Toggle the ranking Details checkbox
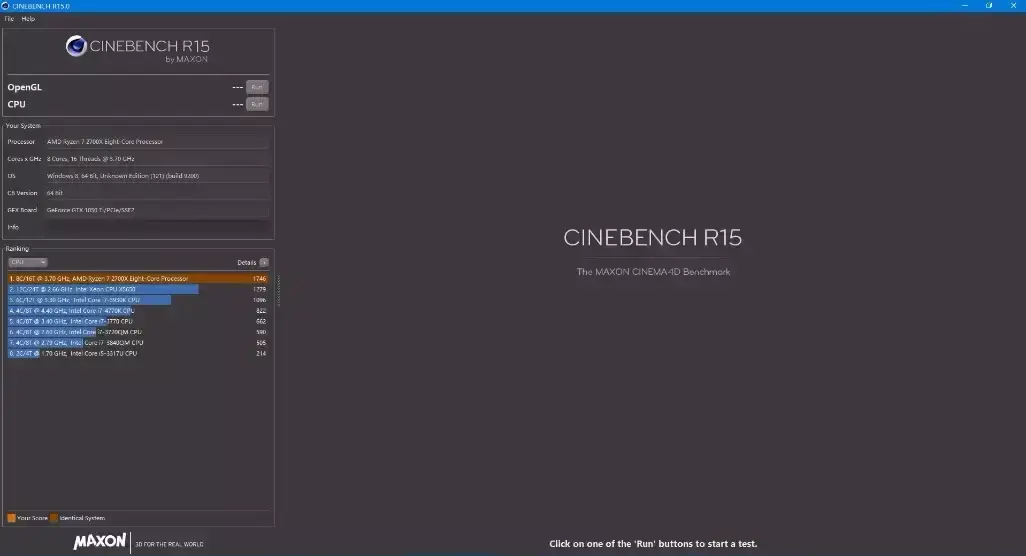Screen dimensions: 1026x556 [x=264, y=262]
